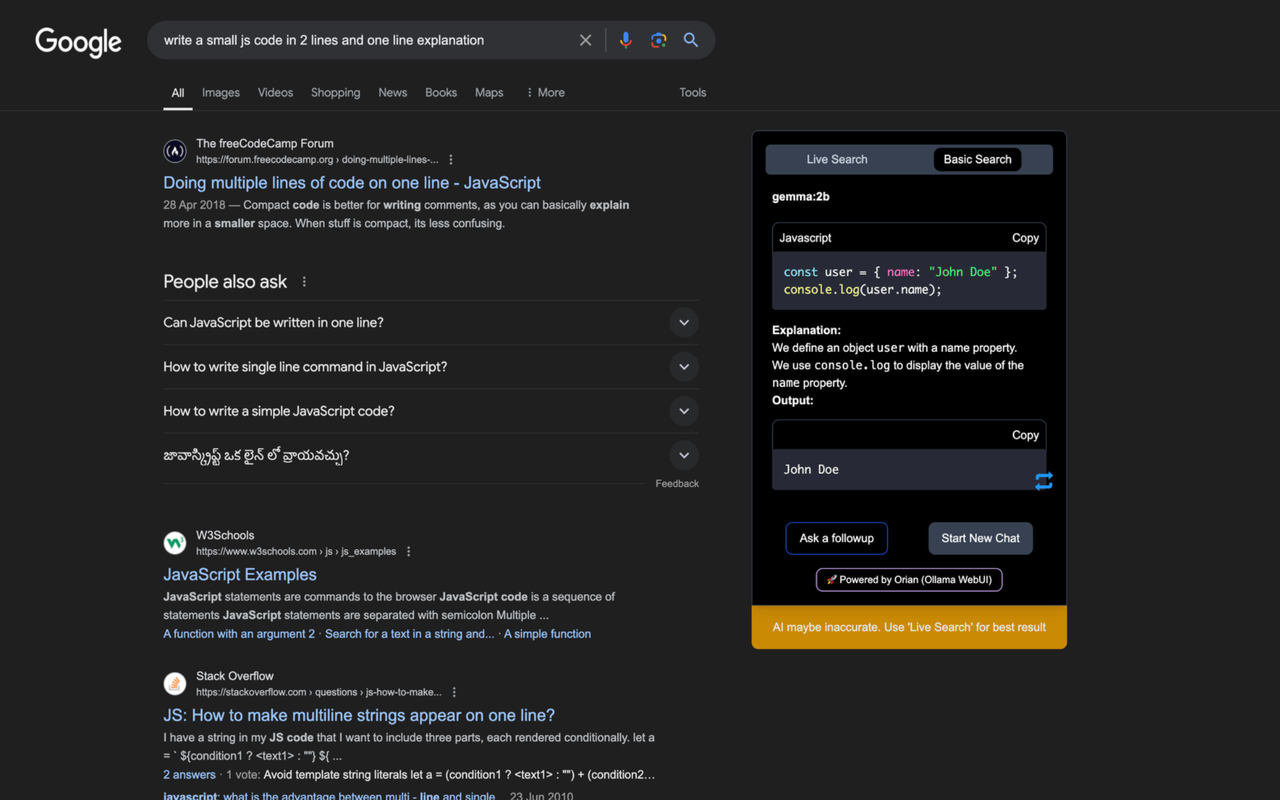The height and width of the screenshot is (800, 1280).
Task: Open 'A simple function' sitelink
Action: coord(547,634)
